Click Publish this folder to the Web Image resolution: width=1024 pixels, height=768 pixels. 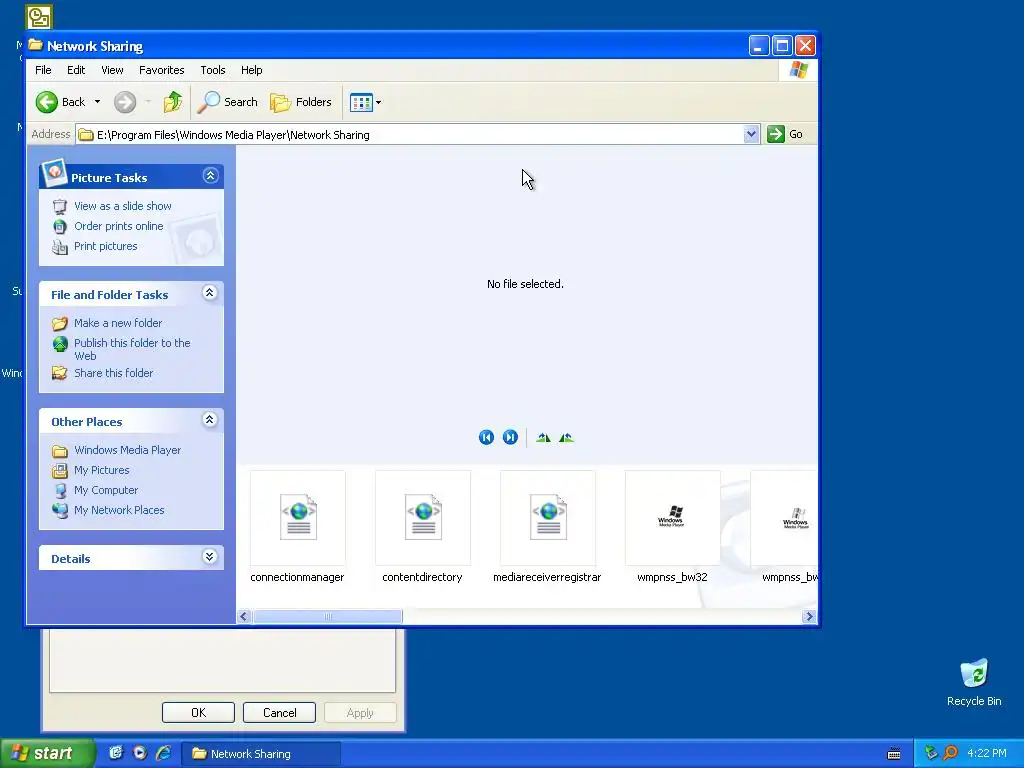[133, 349]
